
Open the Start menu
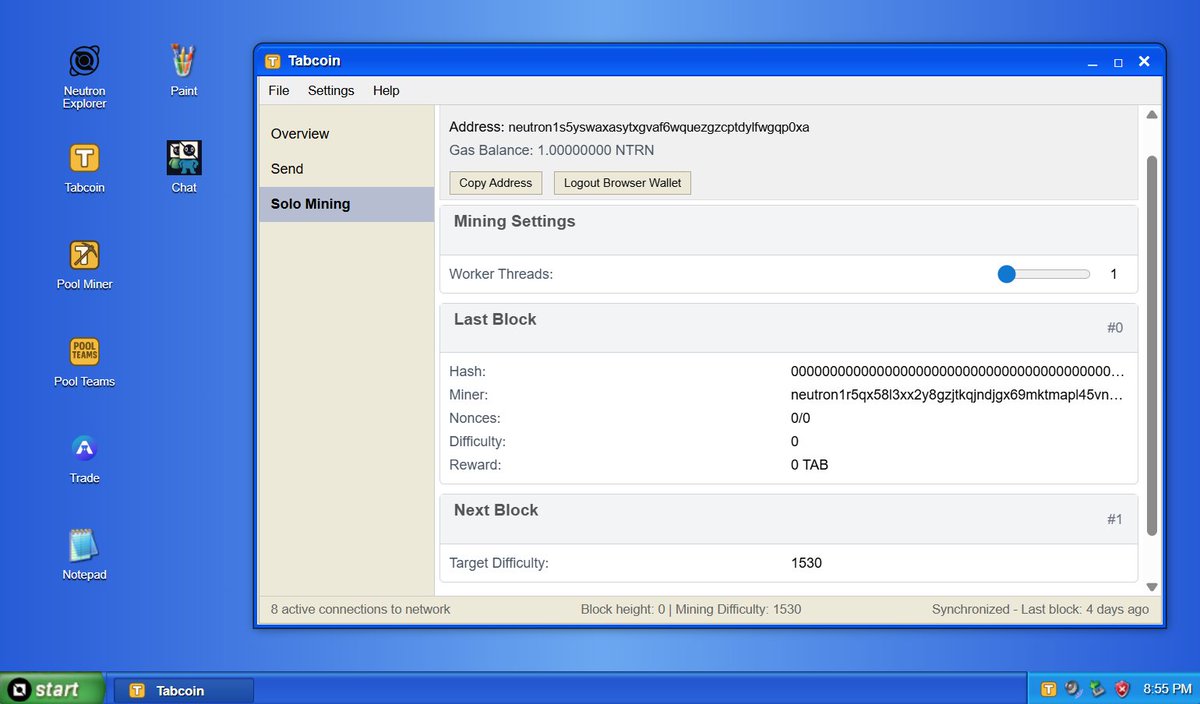pyautogui.click(x=50, y=689)
